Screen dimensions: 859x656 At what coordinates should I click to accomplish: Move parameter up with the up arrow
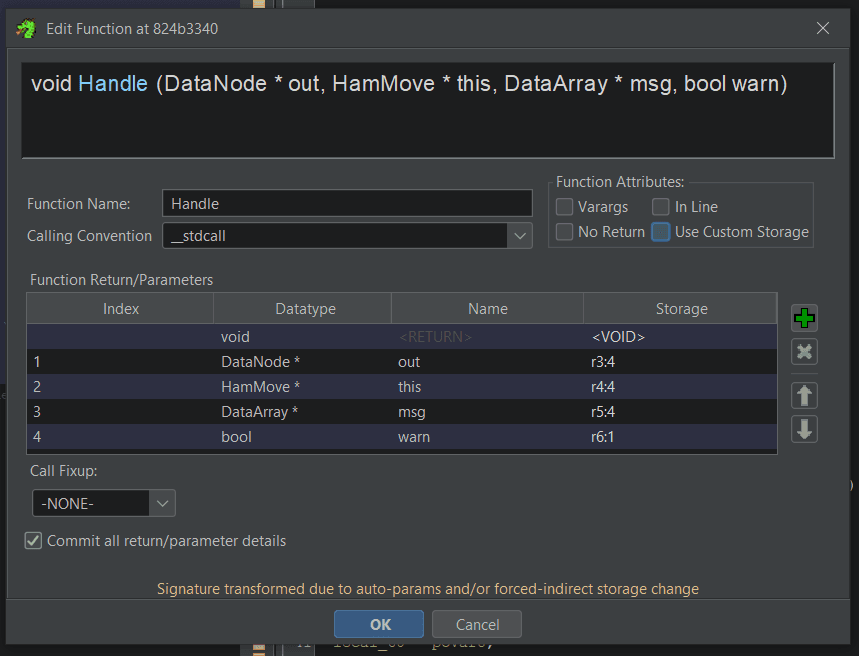(804, 396)
